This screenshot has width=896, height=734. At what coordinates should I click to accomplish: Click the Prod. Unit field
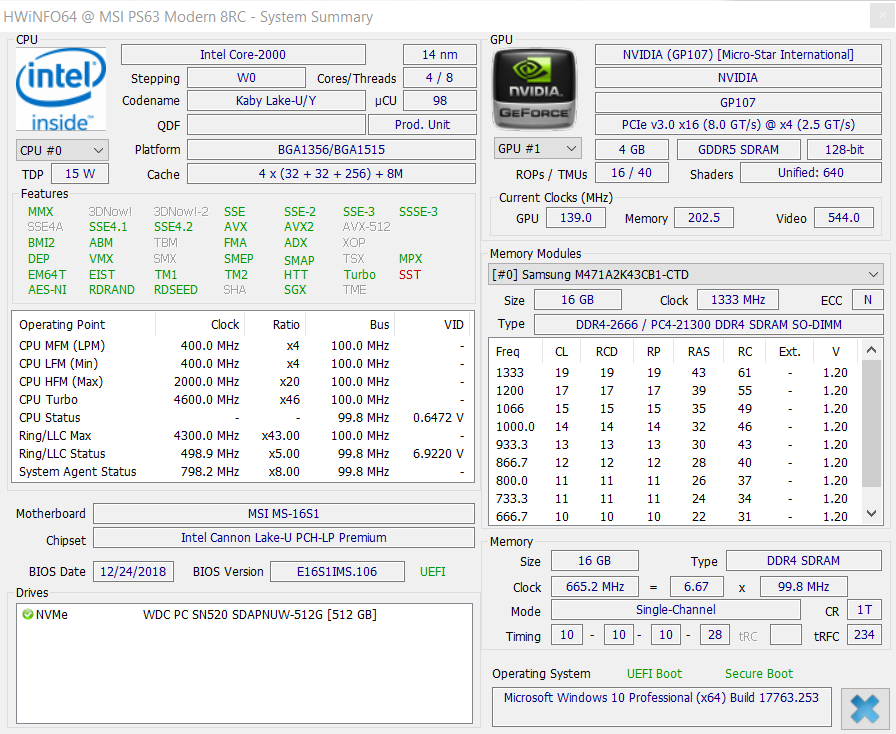[422, 125]
